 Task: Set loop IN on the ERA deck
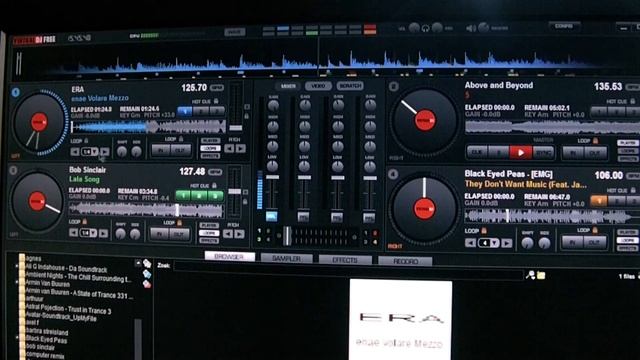tap(160, 150)
